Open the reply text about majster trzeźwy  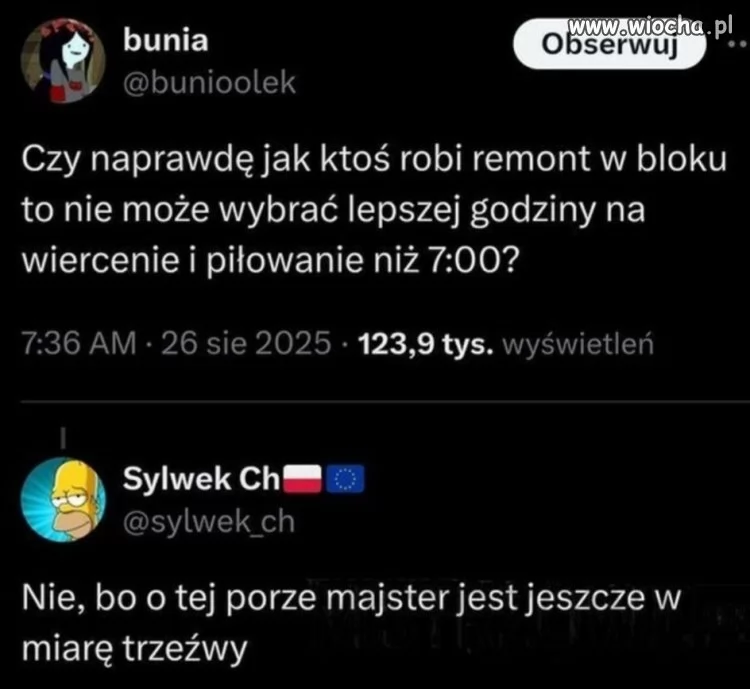click(x=351, y=623)
